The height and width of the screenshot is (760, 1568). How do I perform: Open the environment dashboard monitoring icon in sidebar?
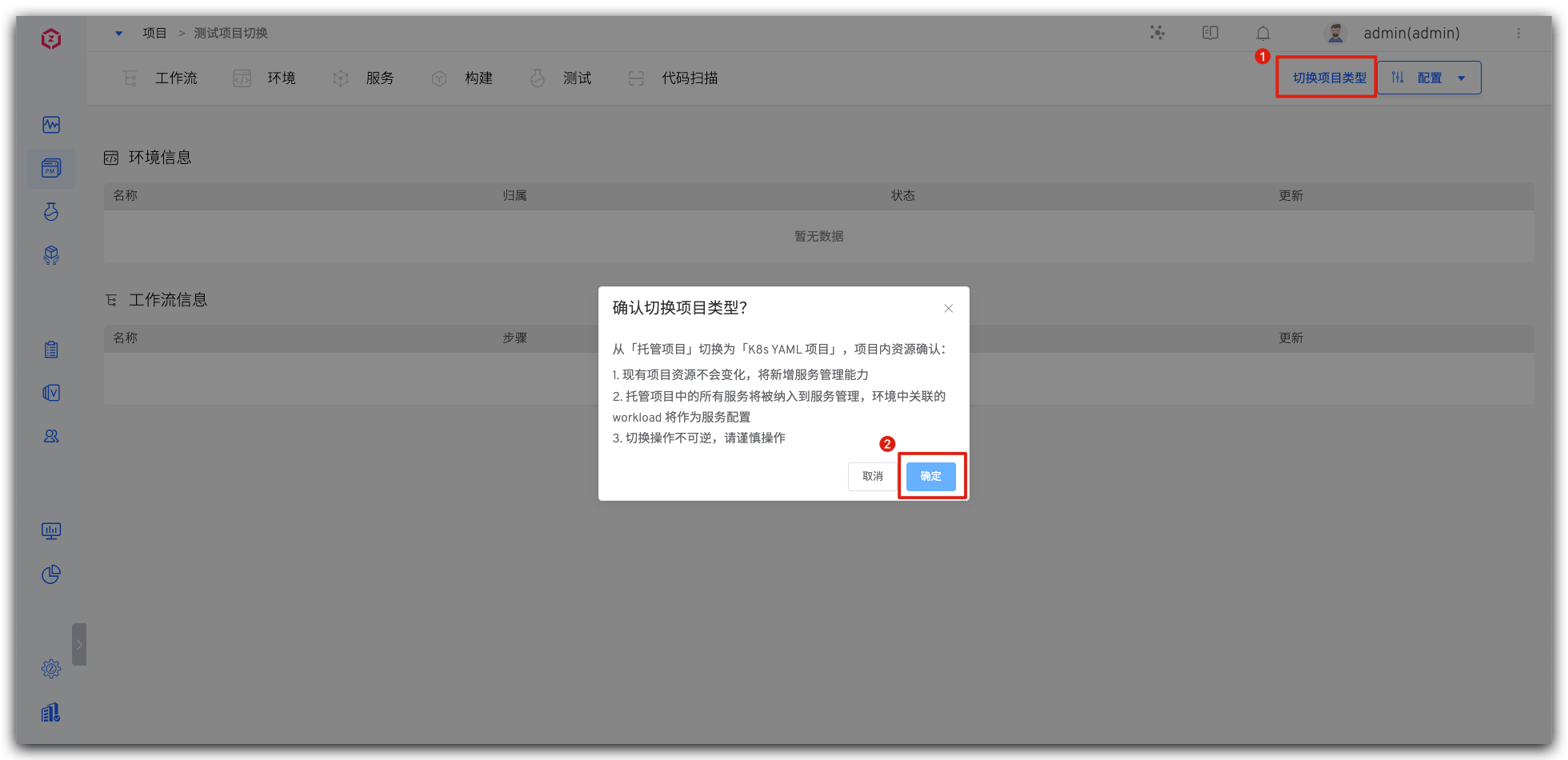tap(50, 125)
